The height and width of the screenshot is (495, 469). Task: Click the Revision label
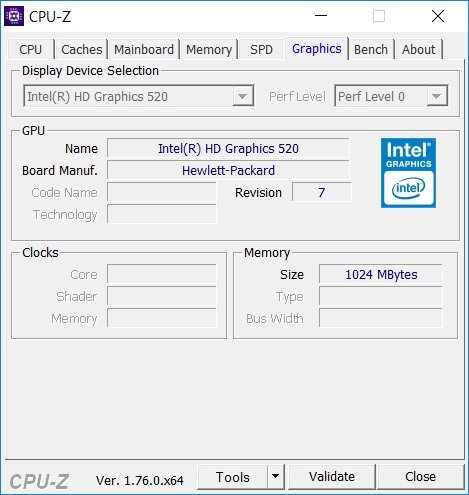click(x=258, y=193)
